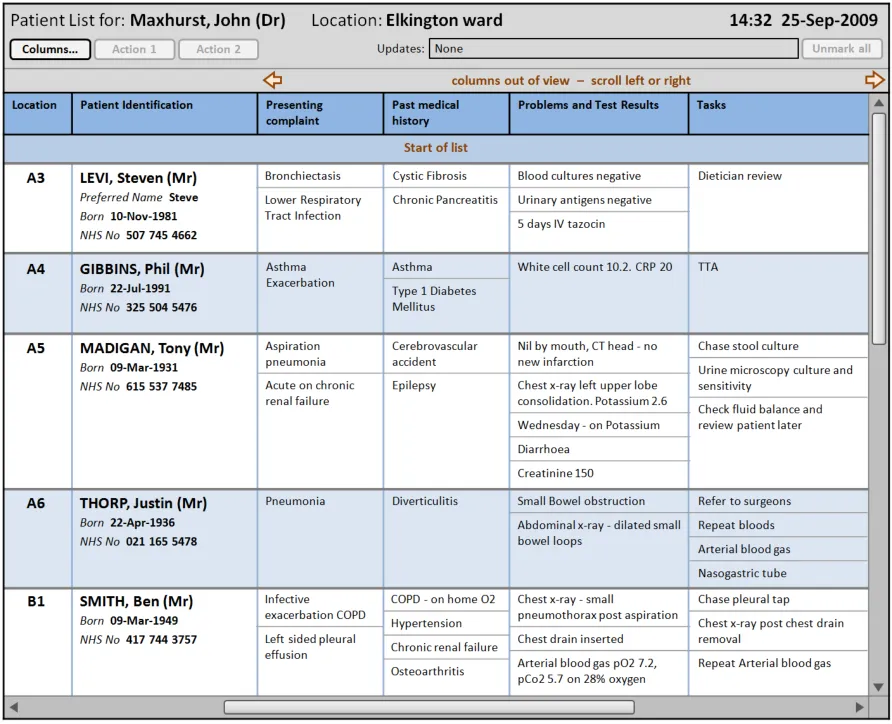Open patient MADIGAN, Tony record

(152, 348)
